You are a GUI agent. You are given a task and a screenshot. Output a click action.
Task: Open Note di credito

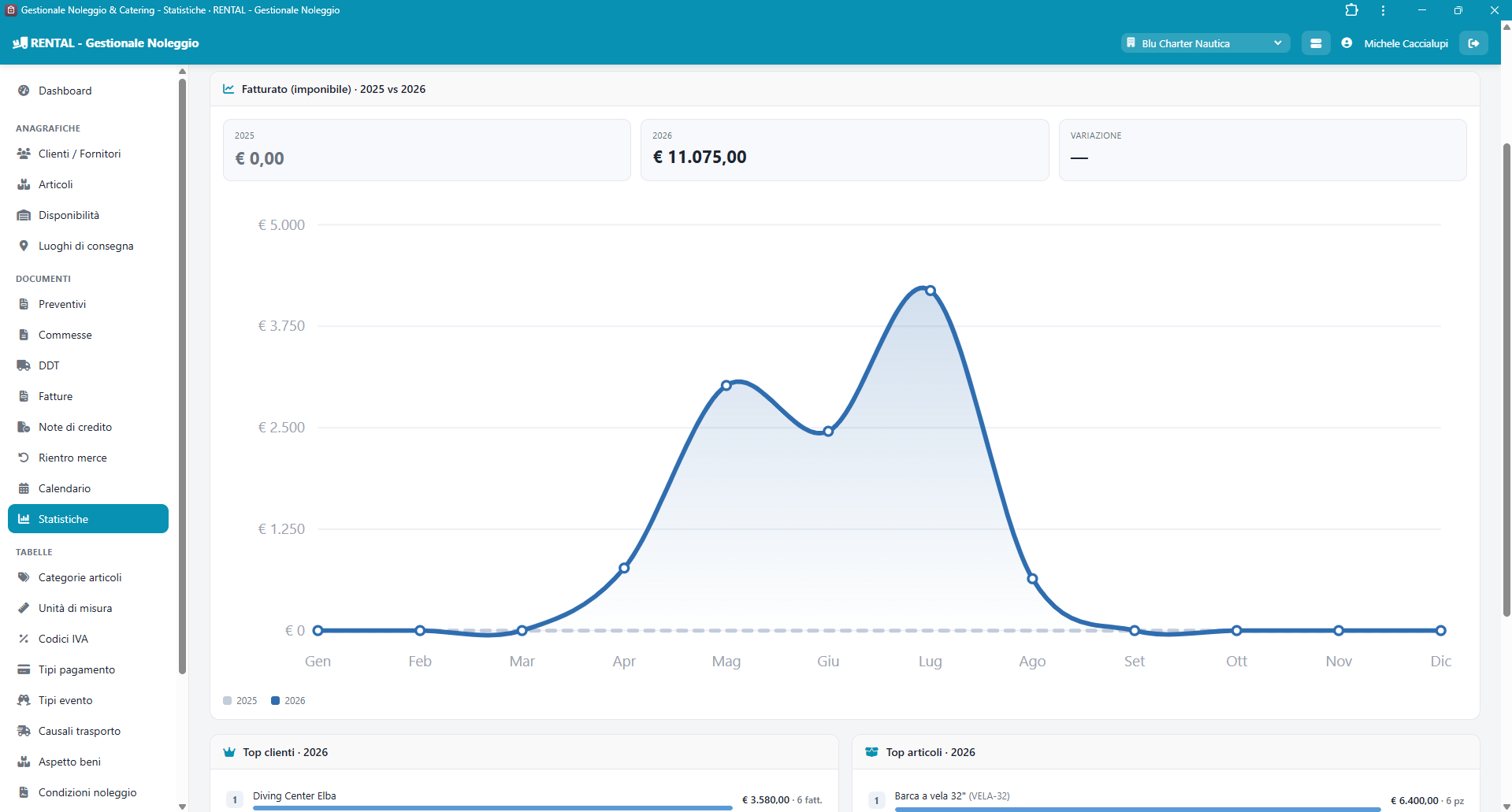88,427
